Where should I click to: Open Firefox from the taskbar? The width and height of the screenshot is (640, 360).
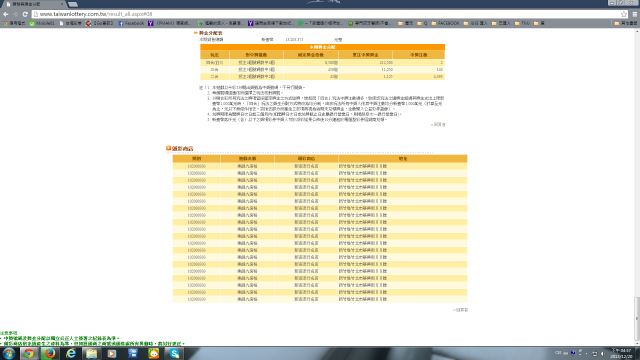[50, 353]
